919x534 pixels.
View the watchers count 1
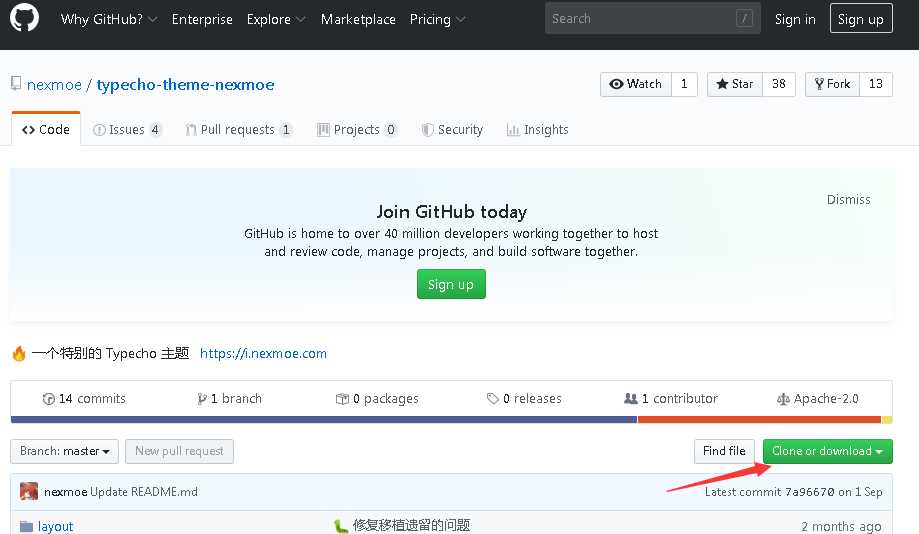click(684, 84)
